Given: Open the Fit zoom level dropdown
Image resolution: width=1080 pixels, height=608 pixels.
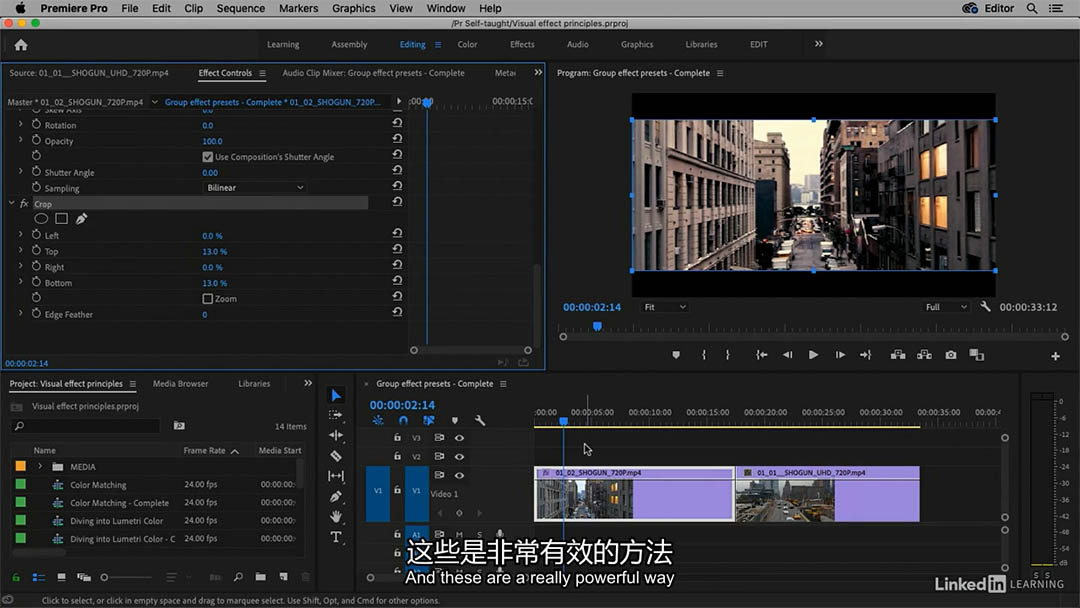Looking at the screenshot, I should pyautogui.click(x=665, y=307).
